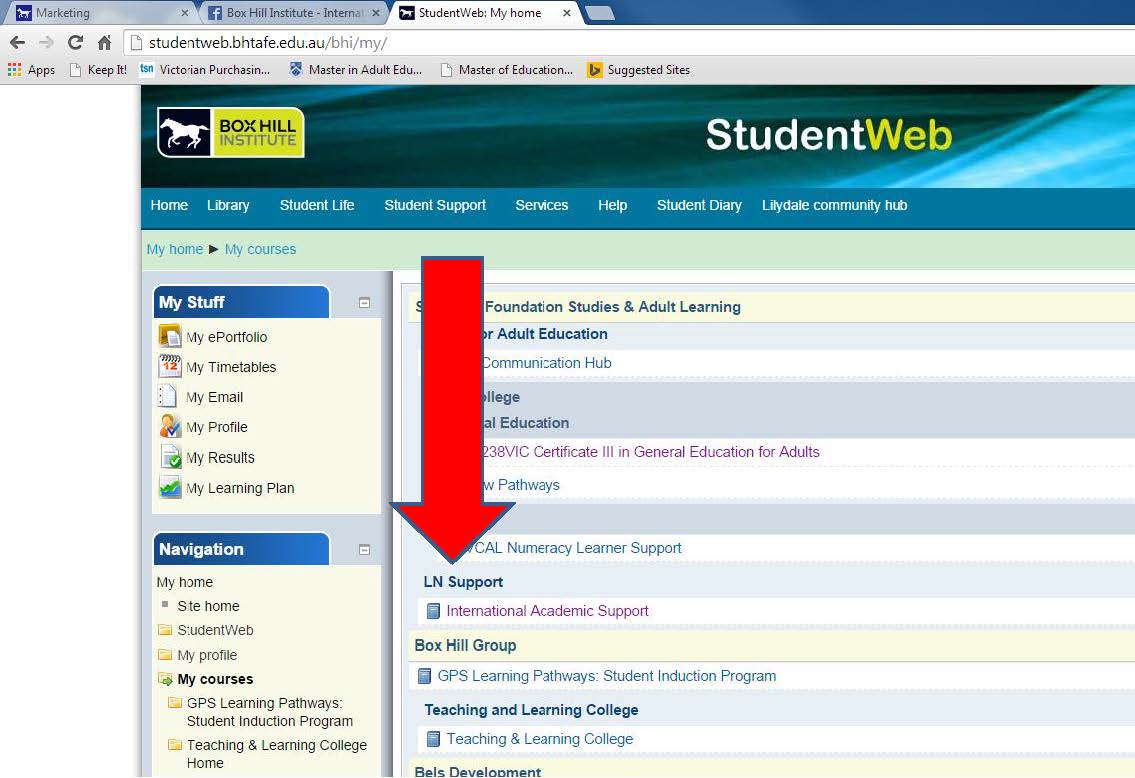Click the My home breadcrumb link
Screen dimensions: 1135x778
point(174,249)
